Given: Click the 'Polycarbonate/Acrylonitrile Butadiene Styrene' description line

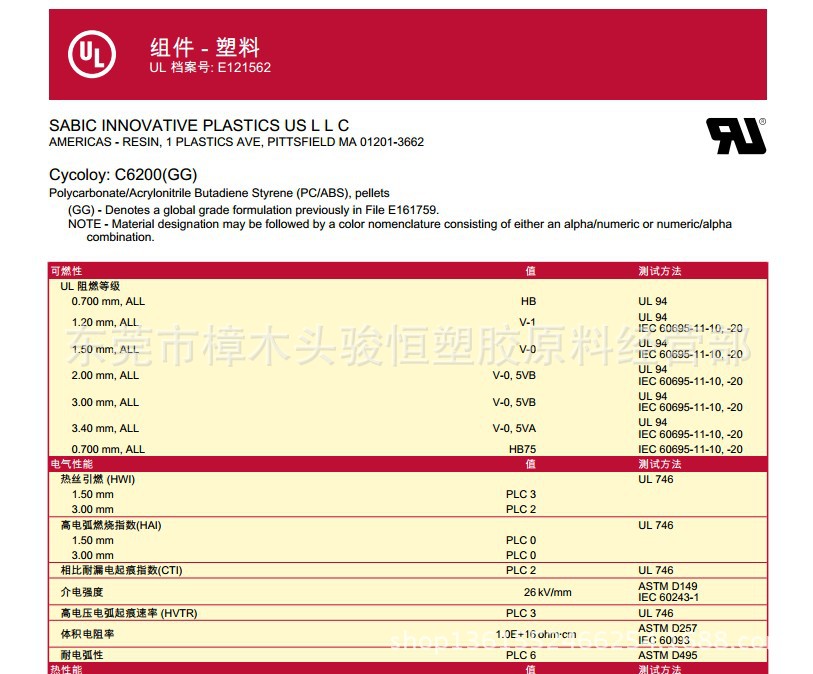Looking at the screenshot, I should pyautogui.click(x=219, y=193).
